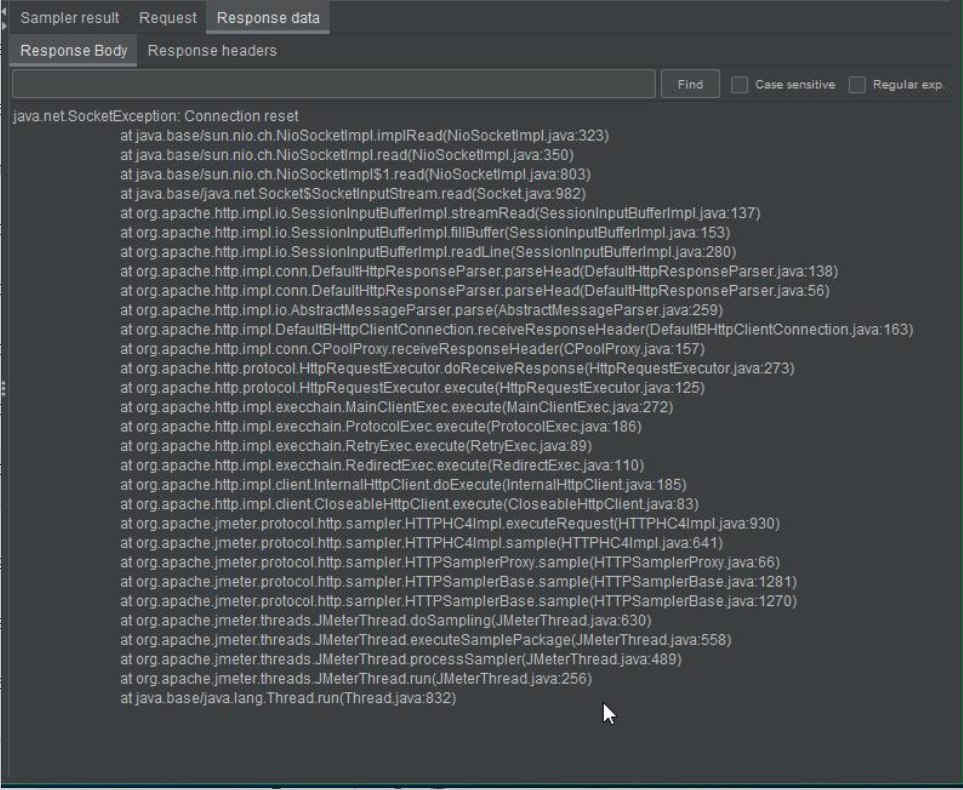The width and height of the screenshot is (963, 790).
Task: Click the DefaultHttpResponseParser.java:138 line
Action: [479, 272]
